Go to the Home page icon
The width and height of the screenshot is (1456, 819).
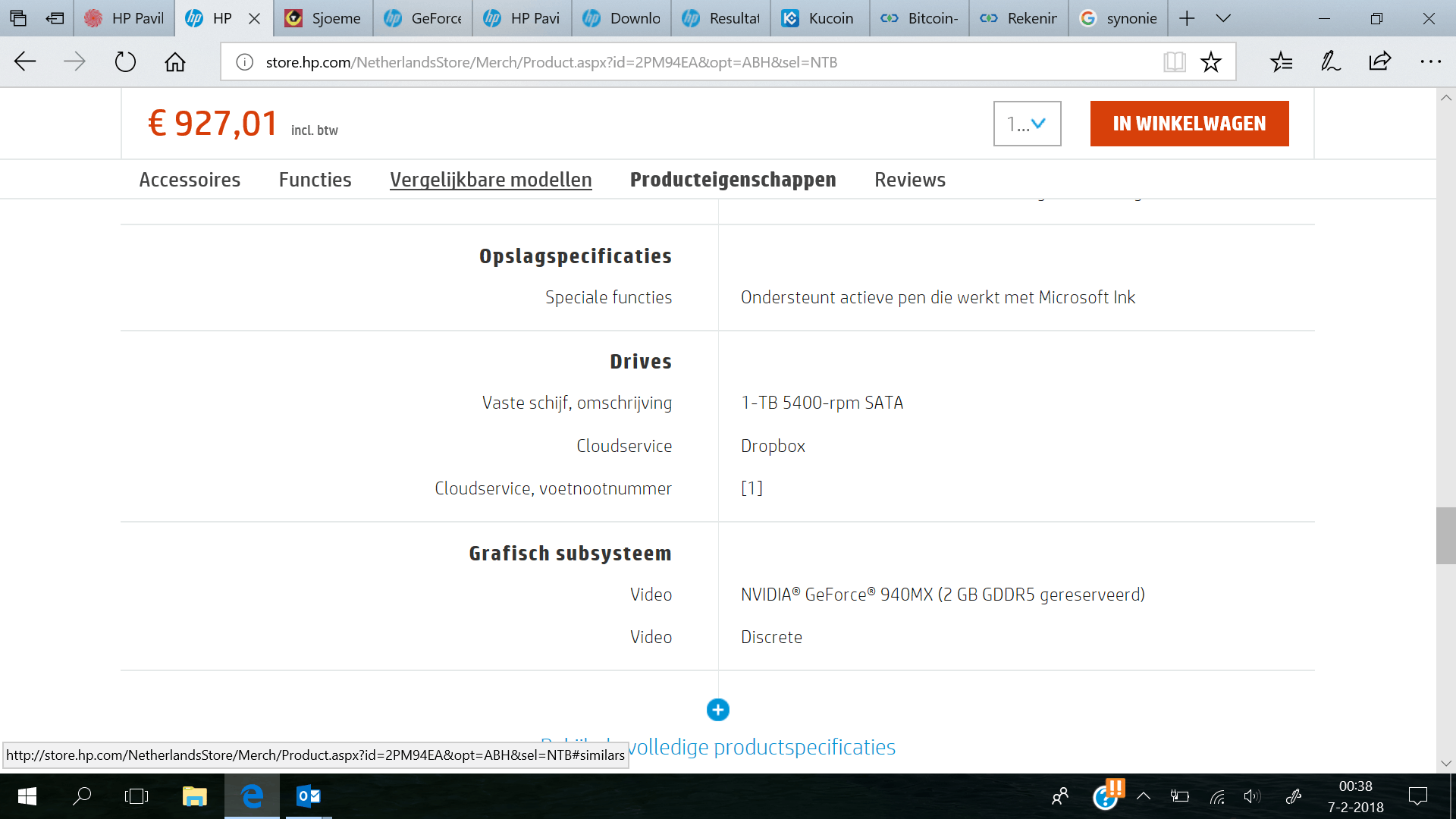pyautogui.click(x=175, y=61)
